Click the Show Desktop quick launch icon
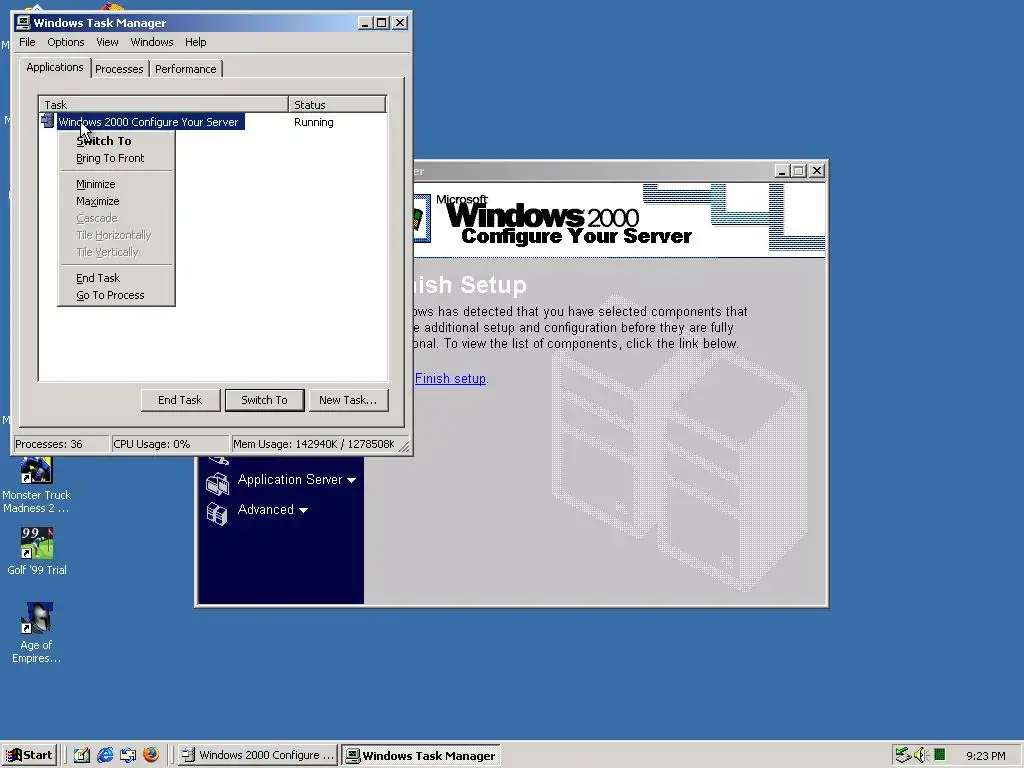This screenshot has width=1024, height=768. (82, 755)
